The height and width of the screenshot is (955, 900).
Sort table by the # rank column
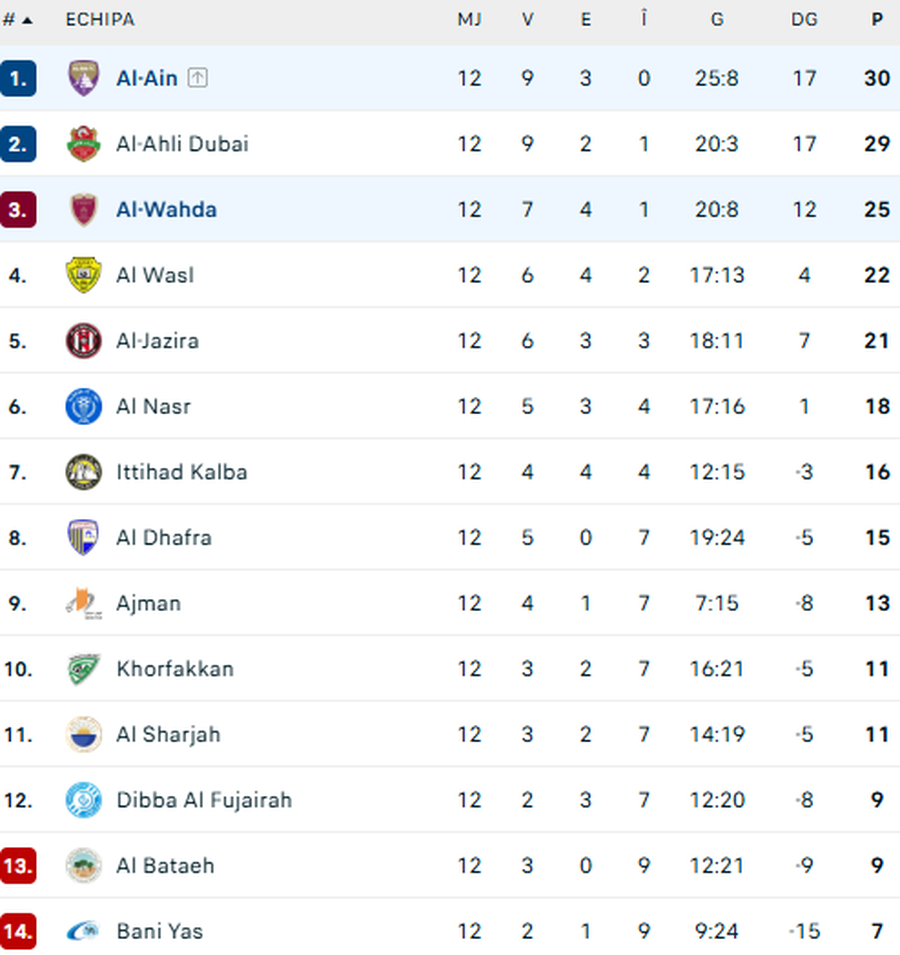tap(17, 19)
